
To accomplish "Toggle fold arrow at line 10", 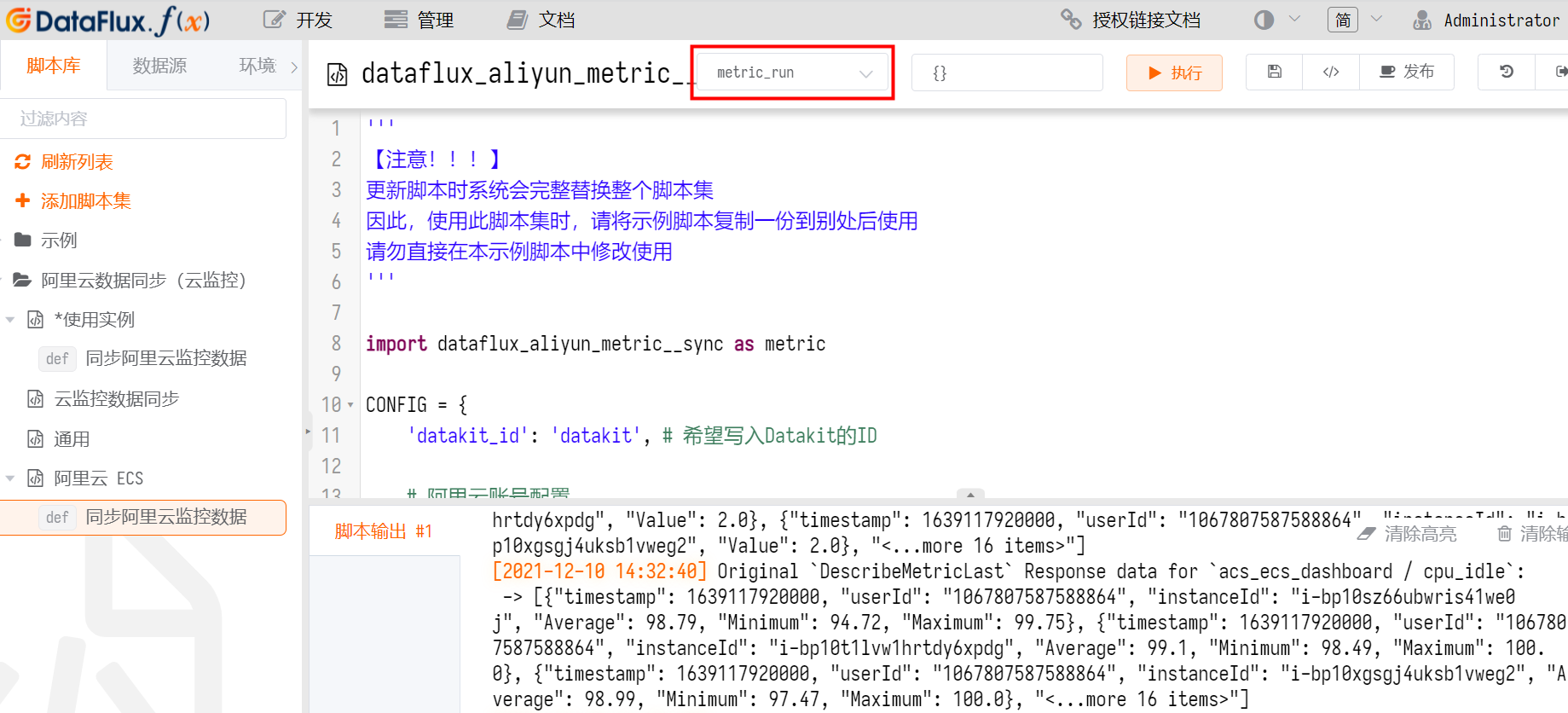I will pyautogui.click(x=350, y=405).
